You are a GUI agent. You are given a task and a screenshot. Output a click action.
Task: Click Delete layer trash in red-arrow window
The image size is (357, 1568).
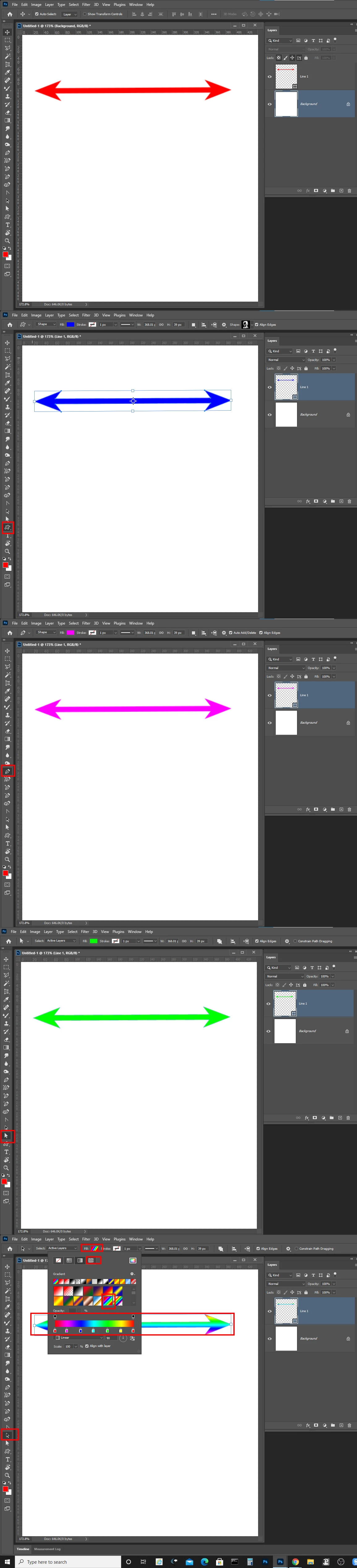349,190
